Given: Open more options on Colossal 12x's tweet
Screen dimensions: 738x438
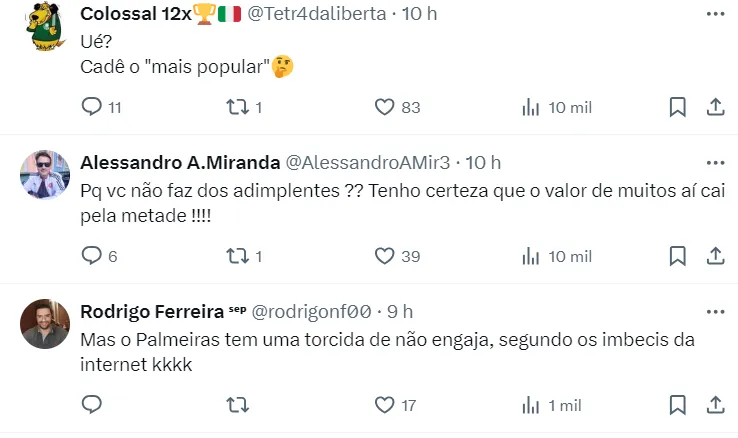Looking at the screenshot, I should 715,14.
